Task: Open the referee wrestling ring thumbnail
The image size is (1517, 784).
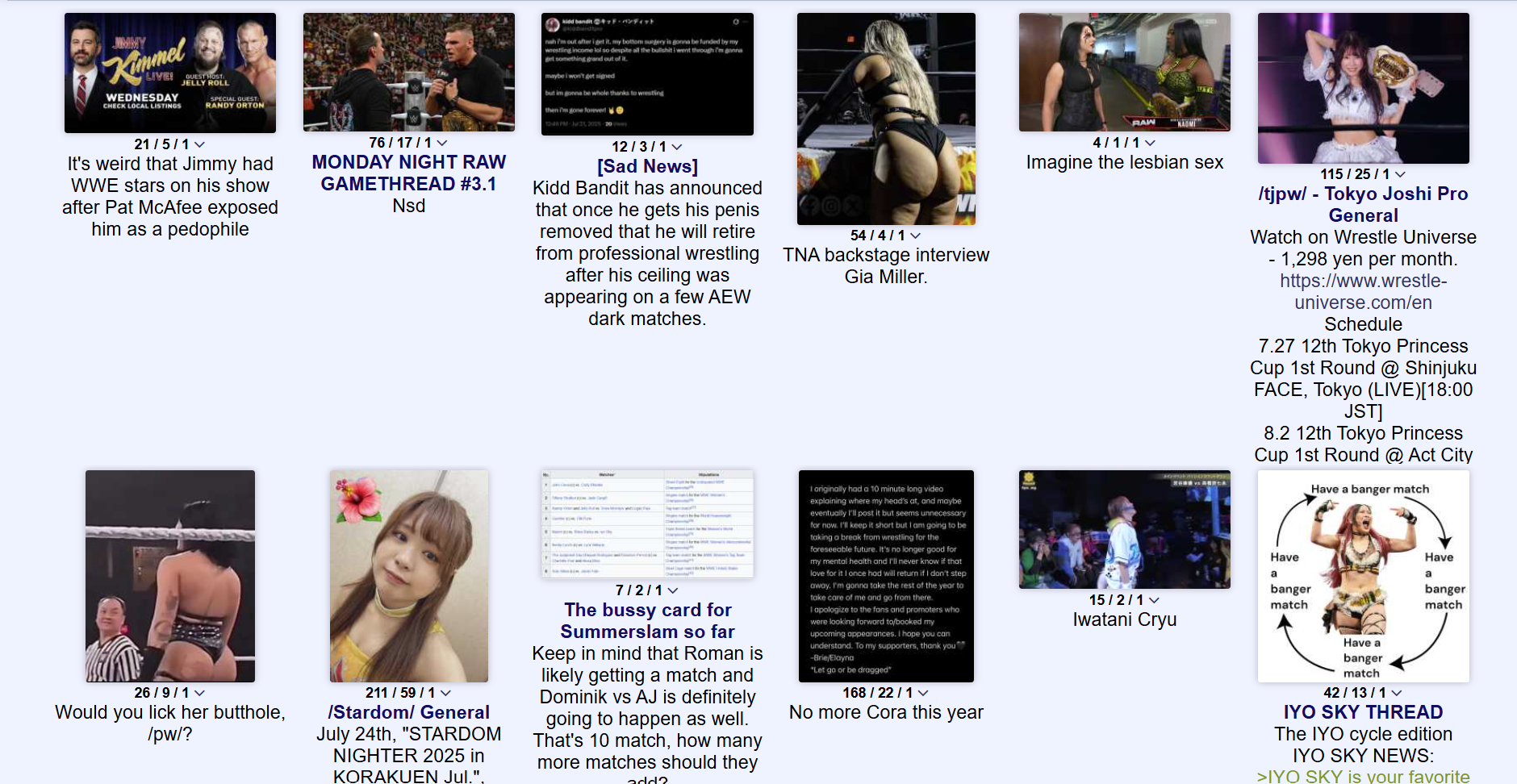Action: tap(170, 576)
